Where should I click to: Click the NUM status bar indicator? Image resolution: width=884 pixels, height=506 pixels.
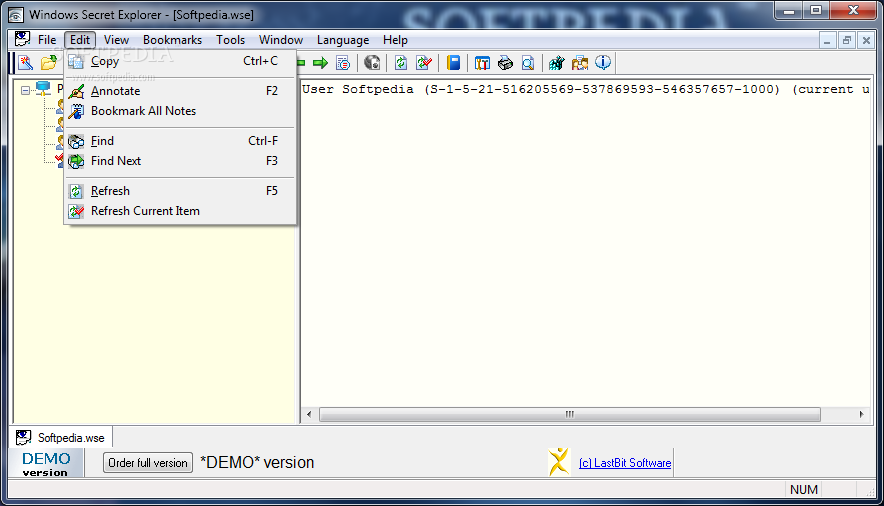[804, 490]
